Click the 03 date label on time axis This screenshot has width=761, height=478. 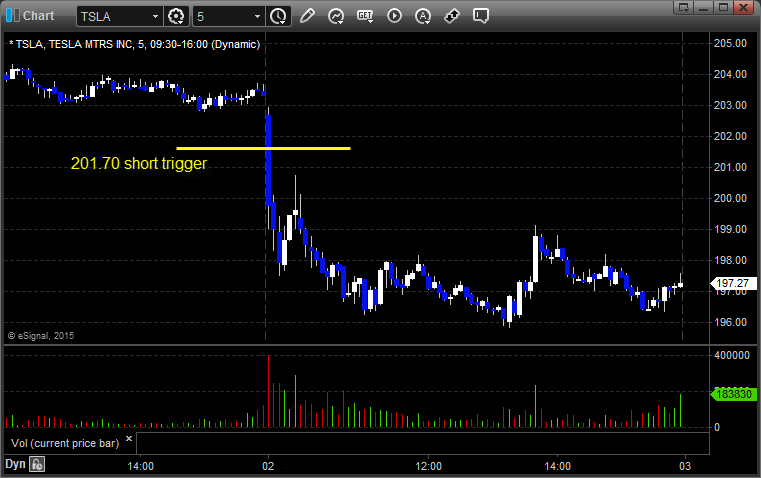click(x=685, y=466)
